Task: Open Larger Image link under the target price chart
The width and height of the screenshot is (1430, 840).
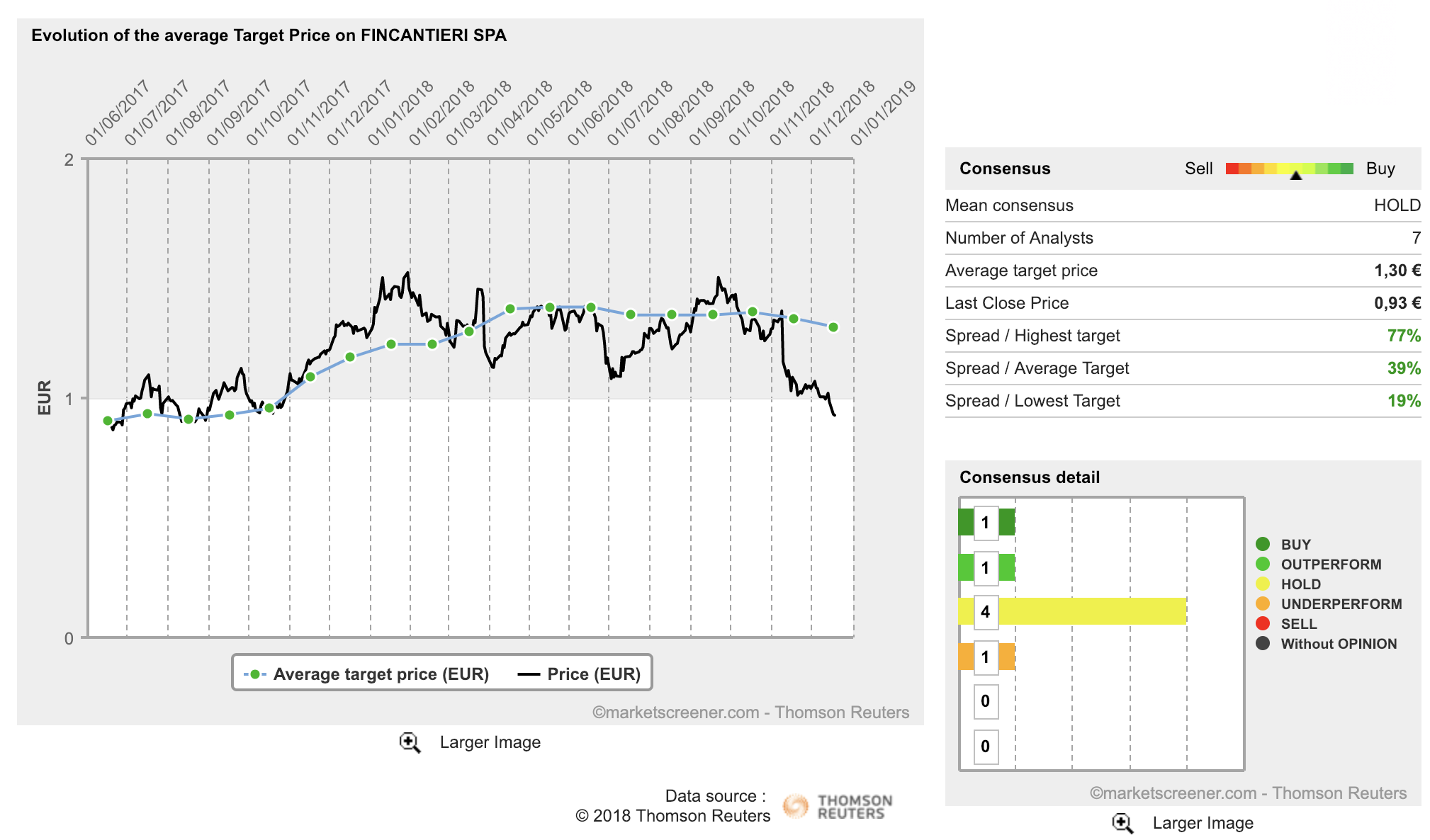Action: 490,742
